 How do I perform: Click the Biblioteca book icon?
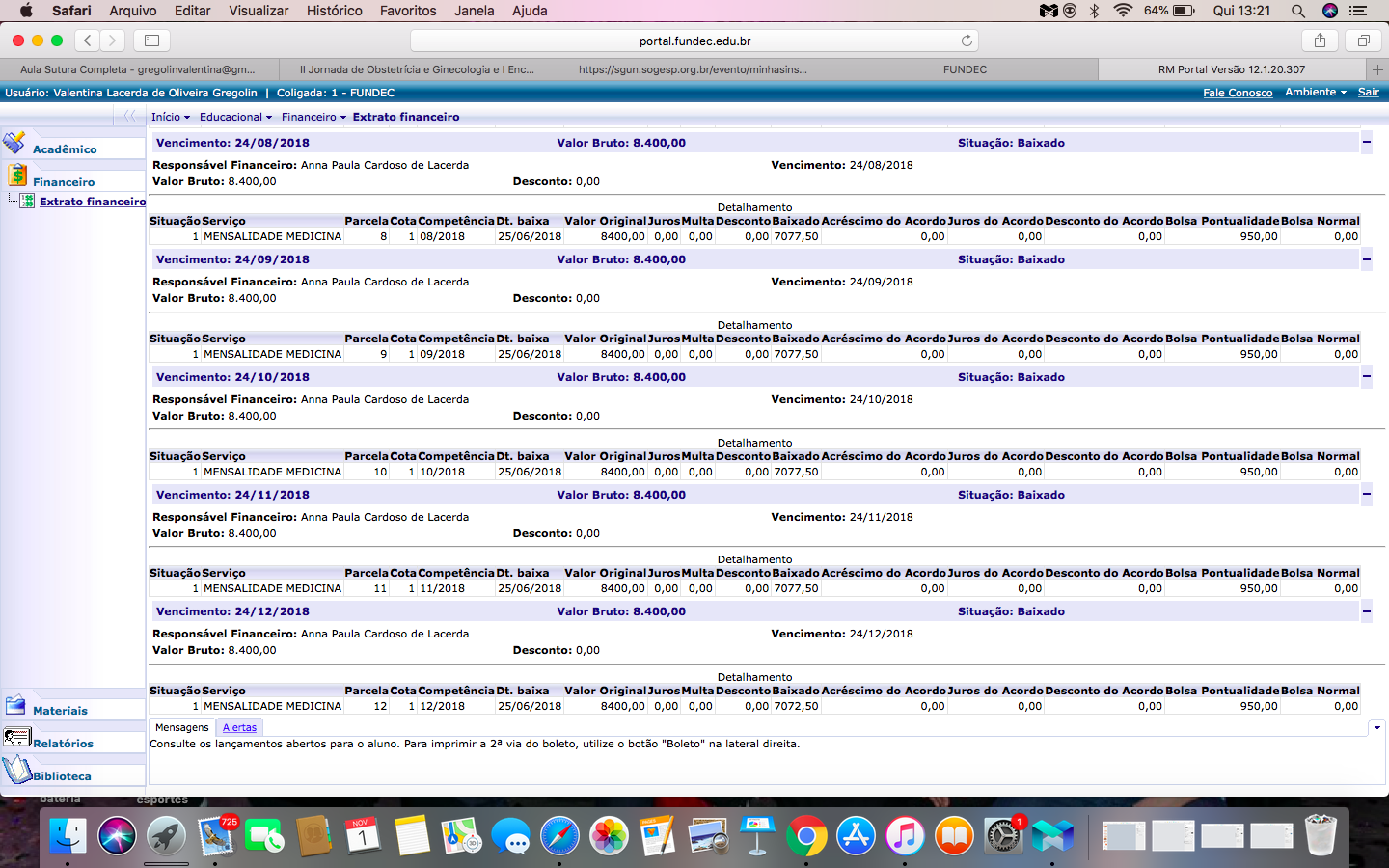pyautogui.click(x=17, y=770)
